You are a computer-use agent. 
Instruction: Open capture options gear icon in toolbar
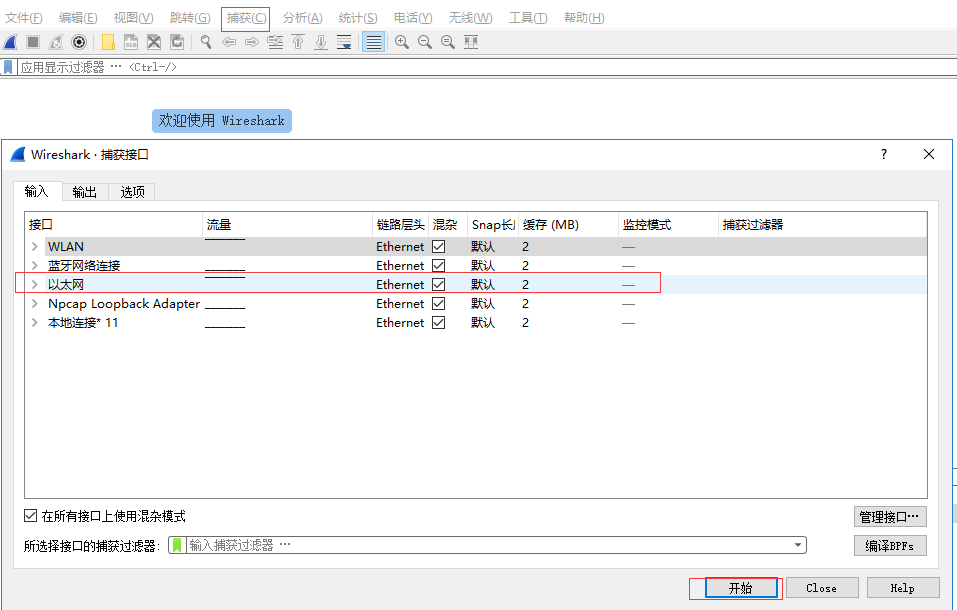(79, 42)
